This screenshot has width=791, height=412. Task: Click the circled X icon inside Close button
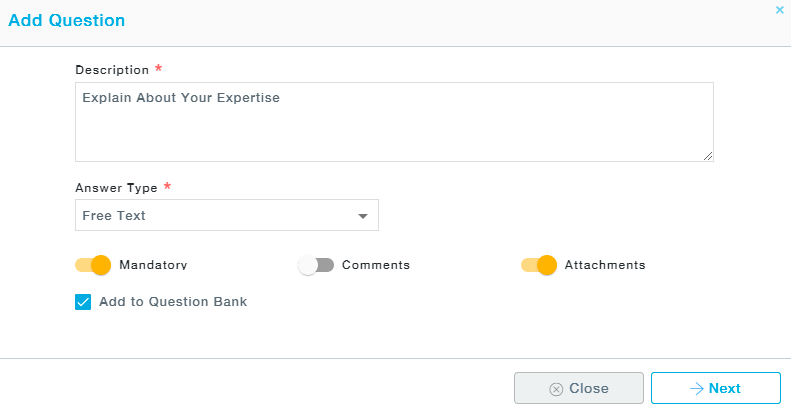click(556, 389)
